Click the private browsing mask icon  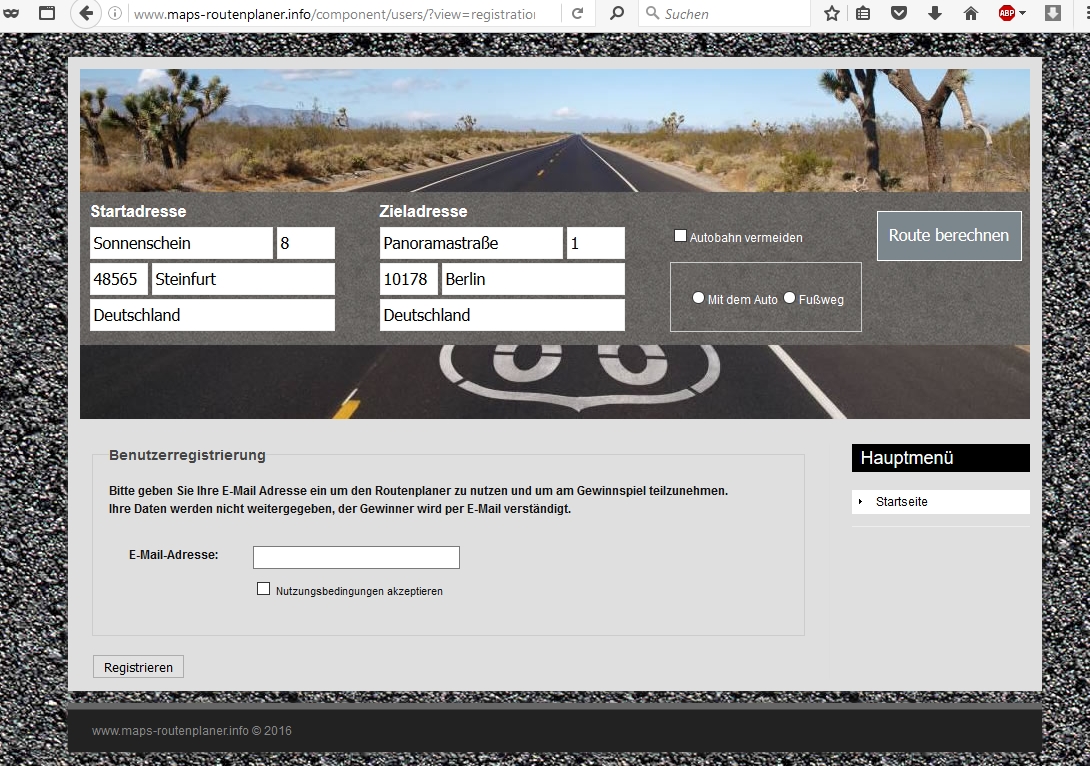pyautogui.click(x=11, y=13)
